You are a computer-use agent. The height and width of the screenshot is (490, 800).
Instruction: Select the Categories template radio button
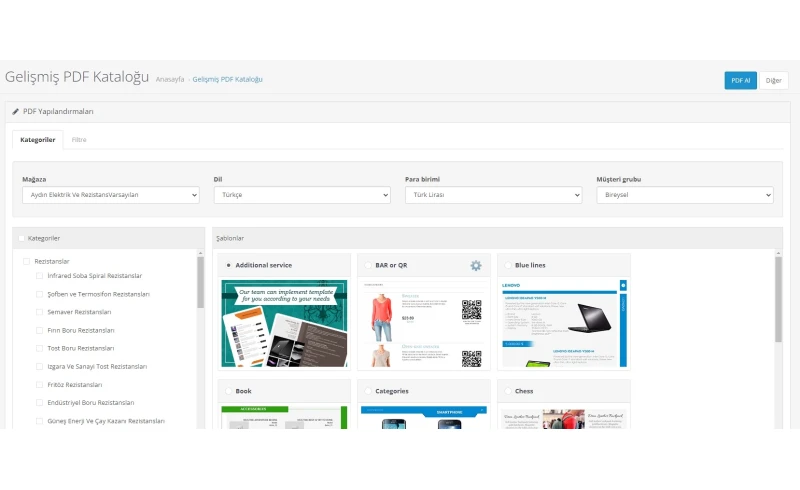[368, 391]
